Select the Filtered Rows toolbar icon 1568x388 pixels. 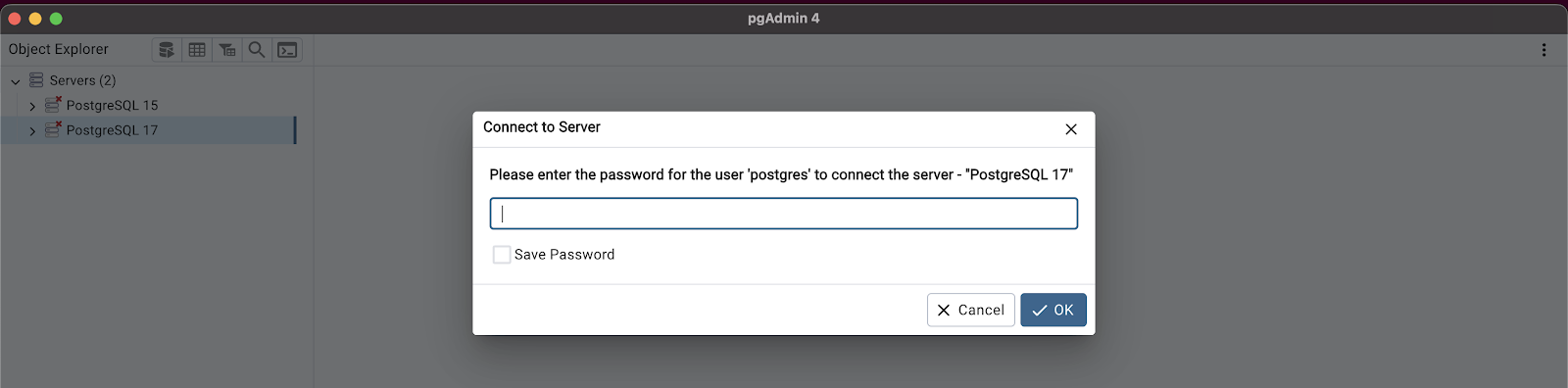pyautogui.click(x=227, y=49)
